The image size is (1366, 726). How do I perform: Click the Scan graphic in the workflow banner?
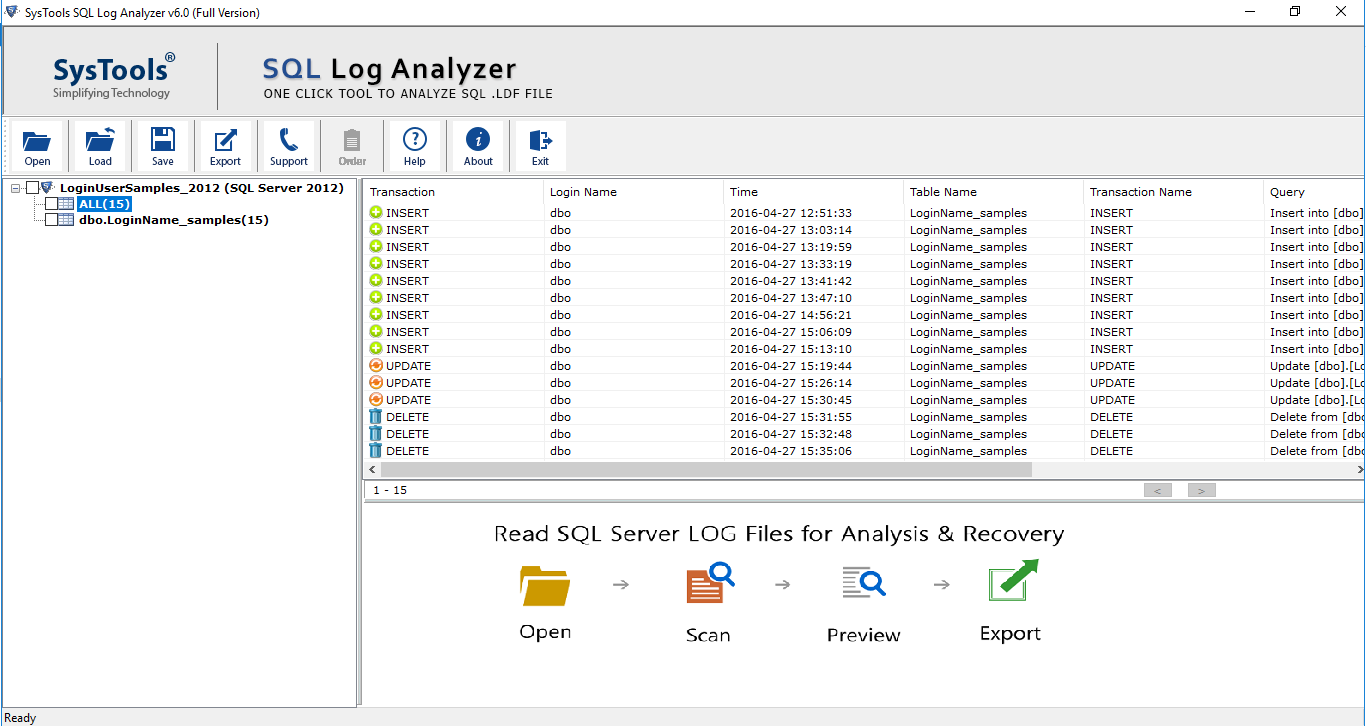click(710, 584)
